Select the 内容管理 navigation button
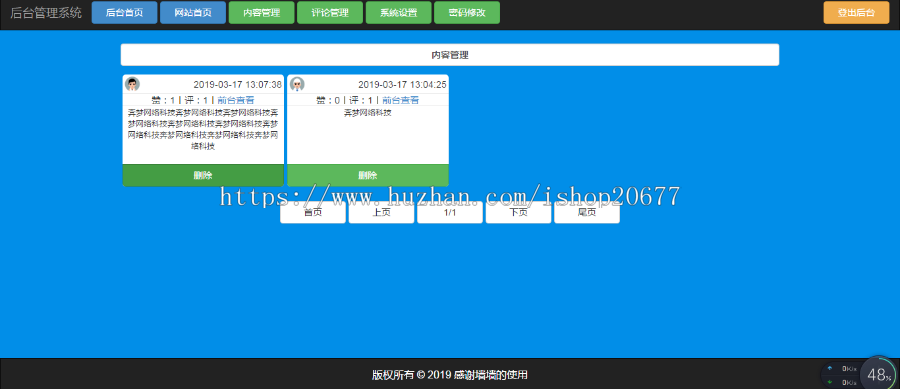Image resolution: width=900 pixels, height=389 pixels. point(261,13)
